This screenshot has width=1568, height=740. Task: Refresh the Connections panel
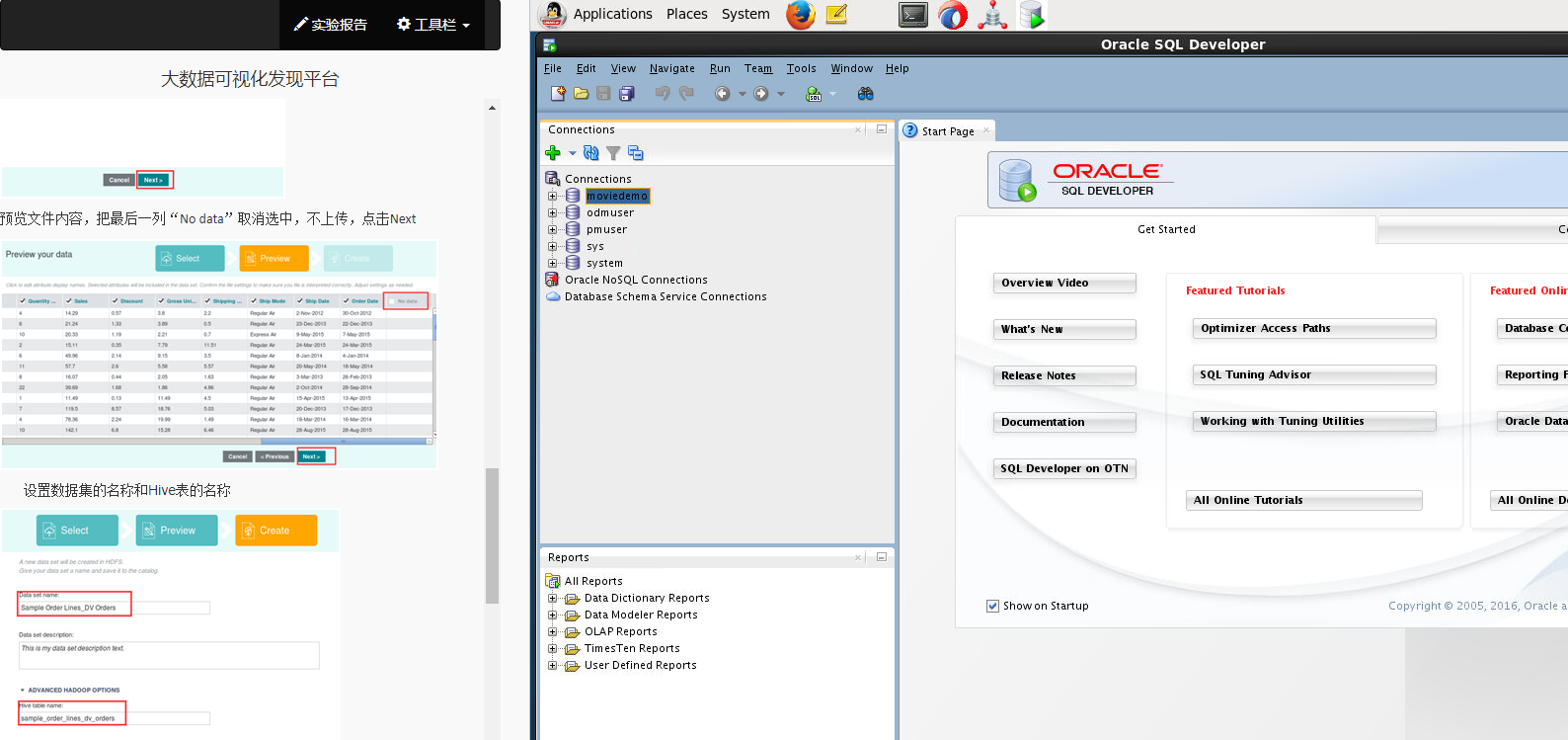click(x=590, y=153)
